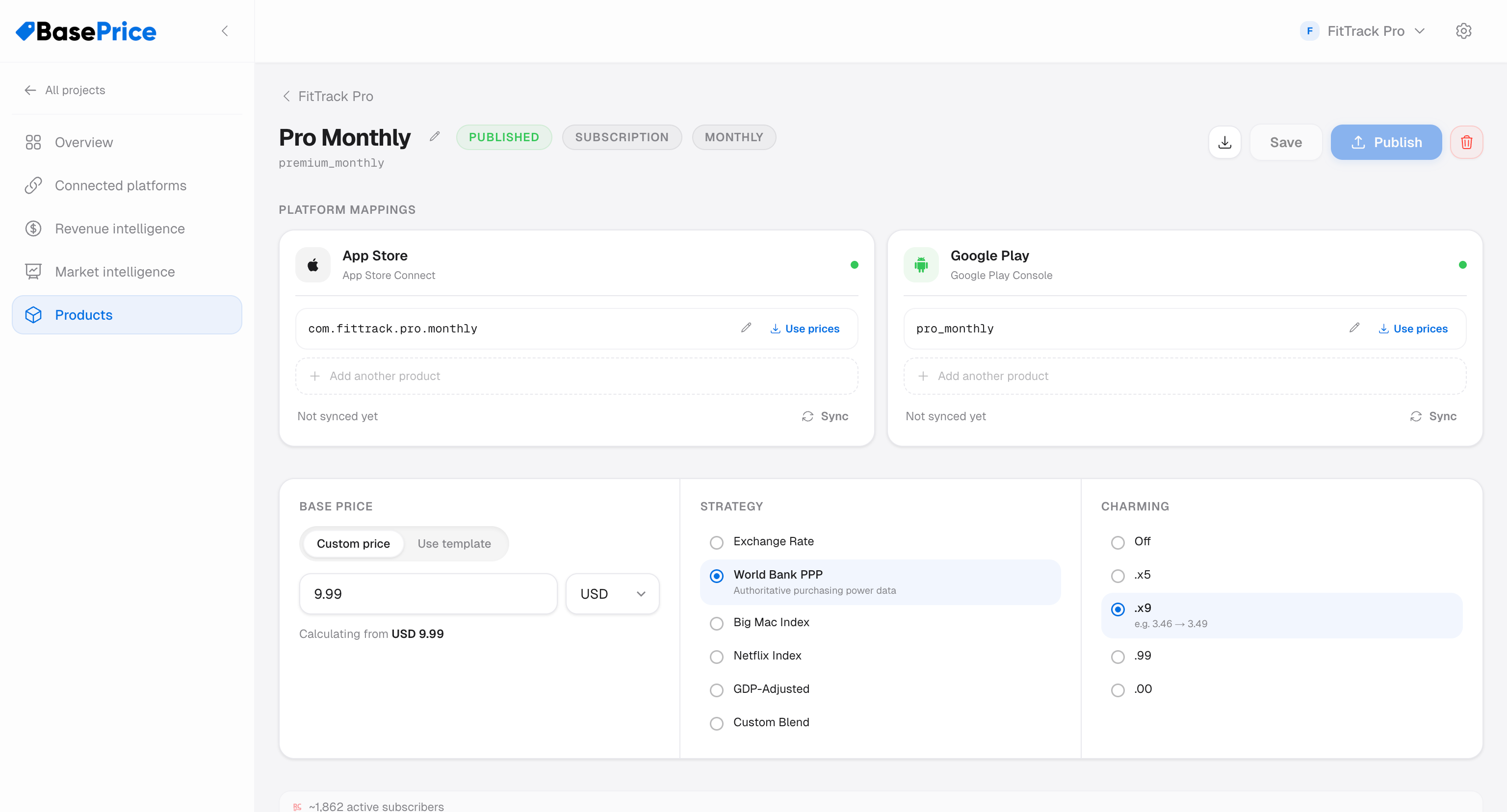Click the App Store green status dot

coord(854,265)
